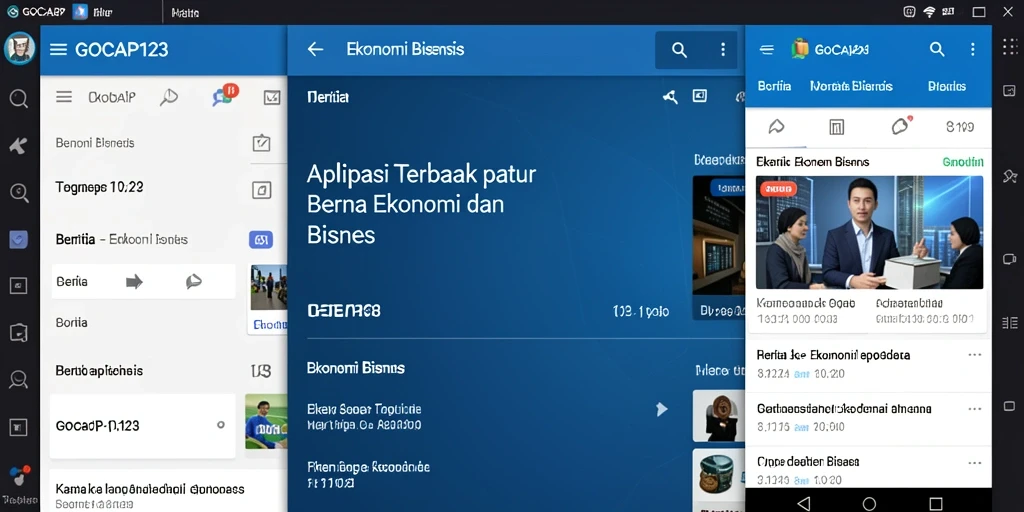Tap the Android home circle button
Viewport: 1024px width, 512px height.
pos(869,504)
